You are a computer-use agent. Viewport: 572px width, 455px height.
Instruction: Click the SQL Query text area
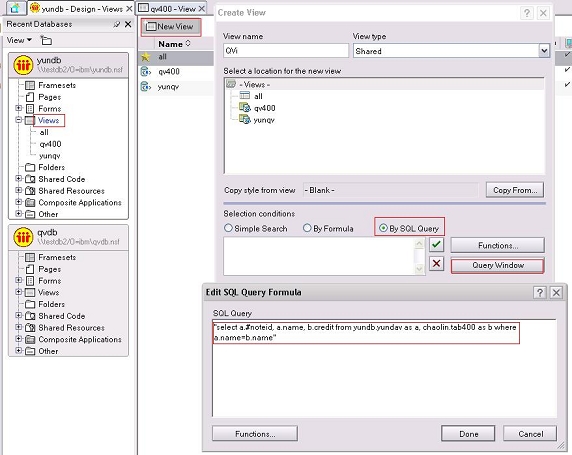coord(384,369)
